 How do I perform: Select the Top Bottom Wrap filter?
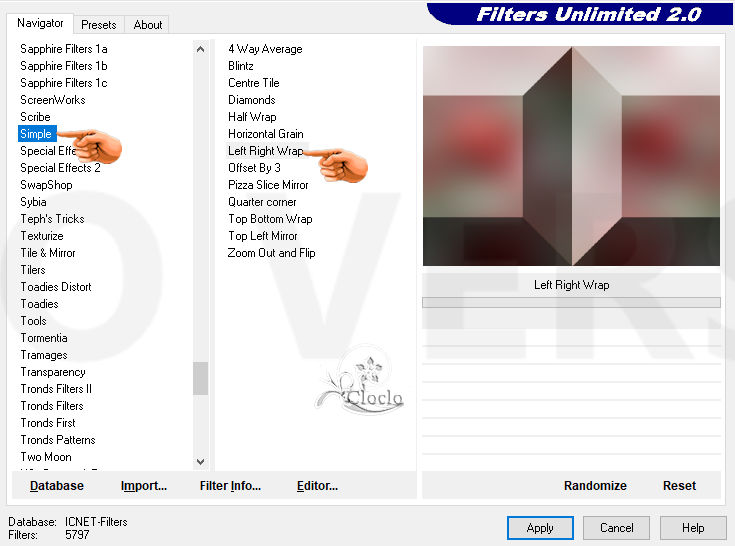pyautogui.click(x=270, y=219)
